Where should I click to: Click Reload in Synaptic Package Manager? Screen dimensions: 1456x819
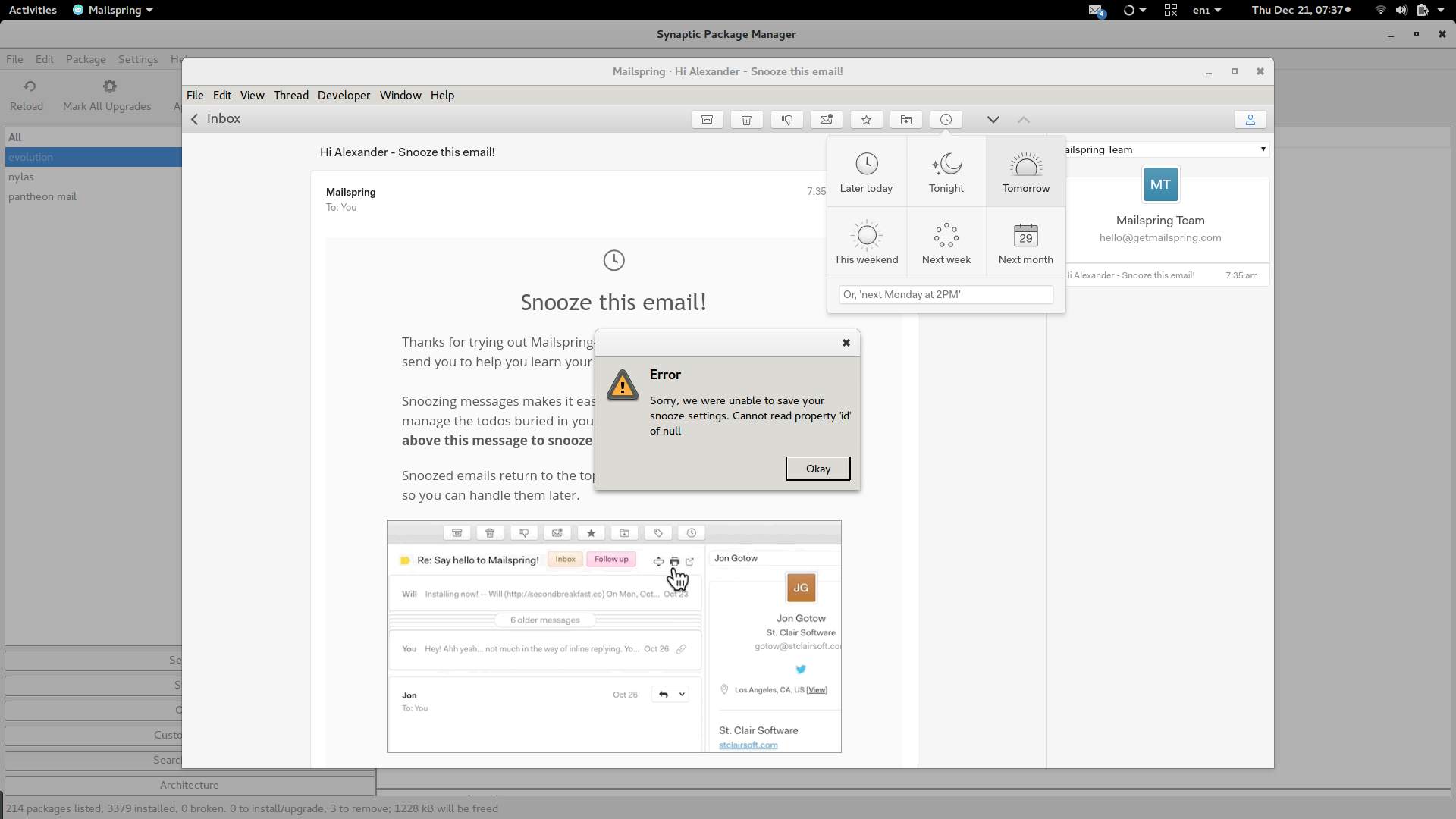point(27,96)
